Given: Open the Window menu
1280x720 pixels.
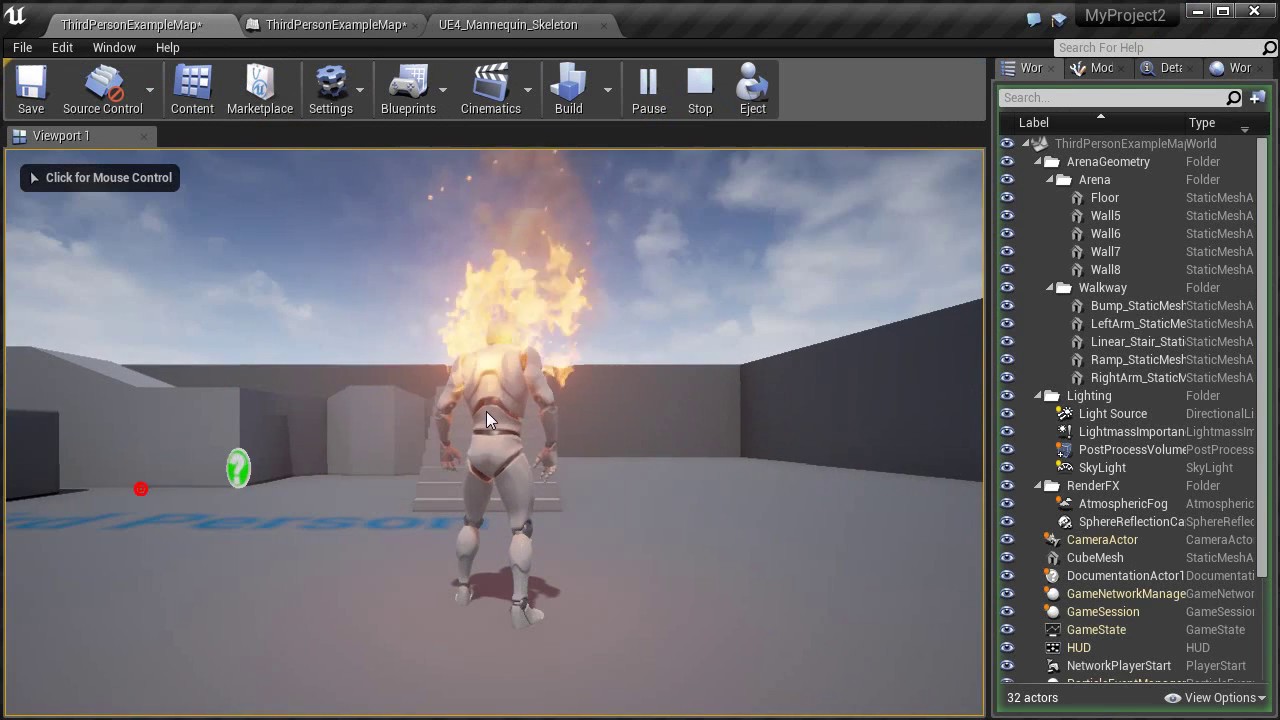Looking at the screenshot, I should (x=114, y=47).
